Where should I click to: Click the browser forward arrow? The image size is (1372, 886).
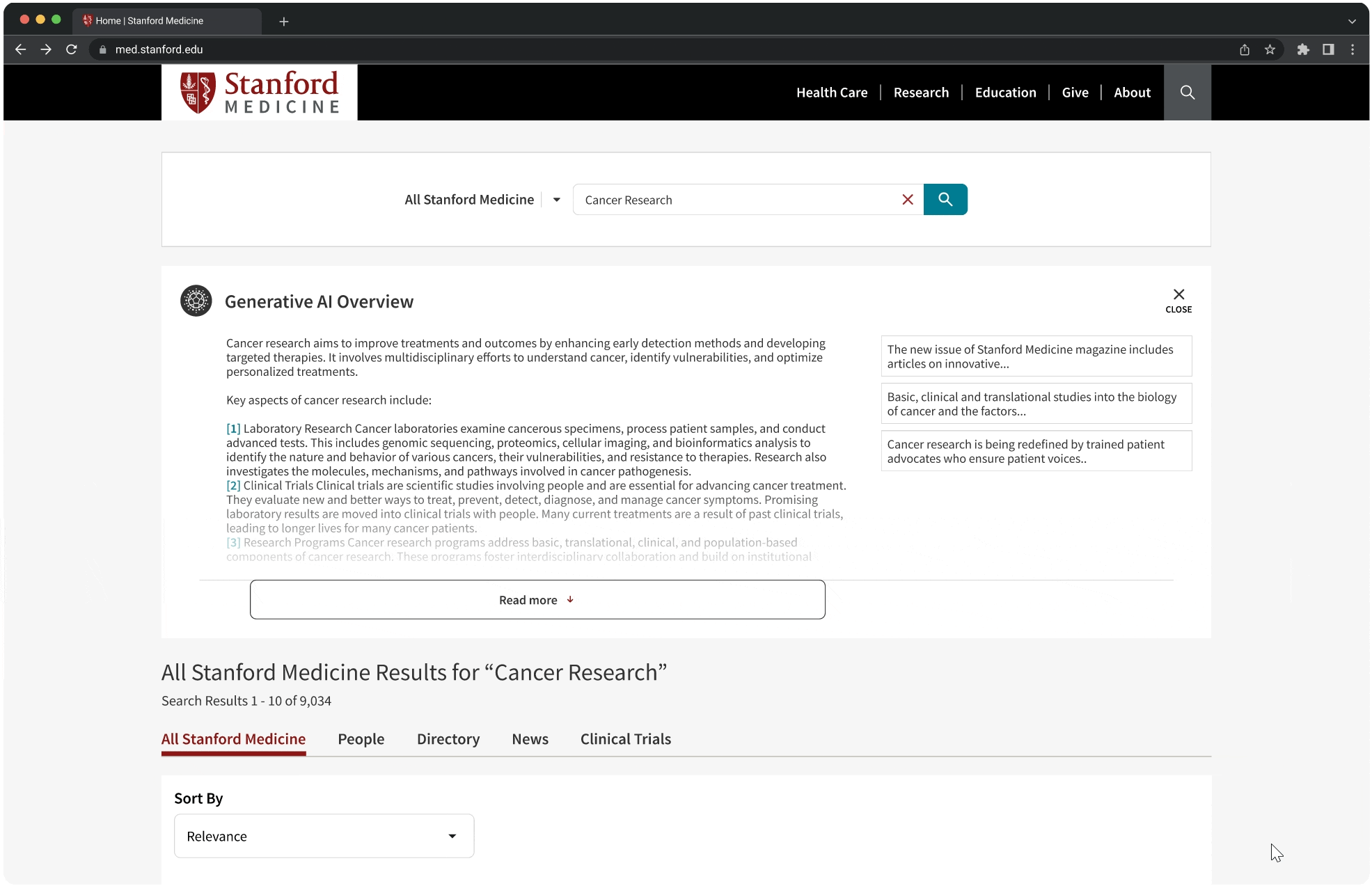(x=46, y=49)
